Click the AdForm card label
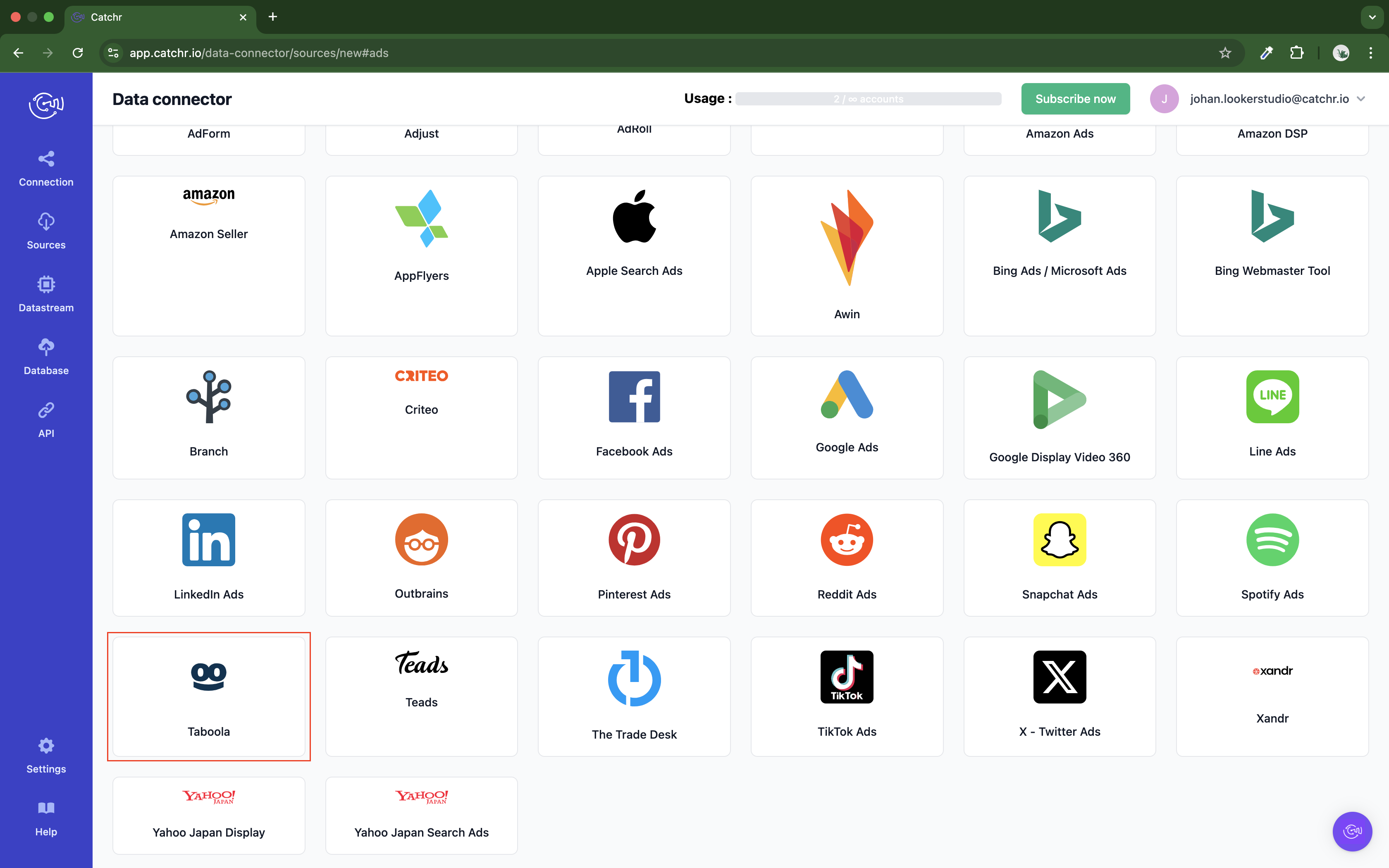The height and width of the screenshot is (868, 1389). click(209, 133)
